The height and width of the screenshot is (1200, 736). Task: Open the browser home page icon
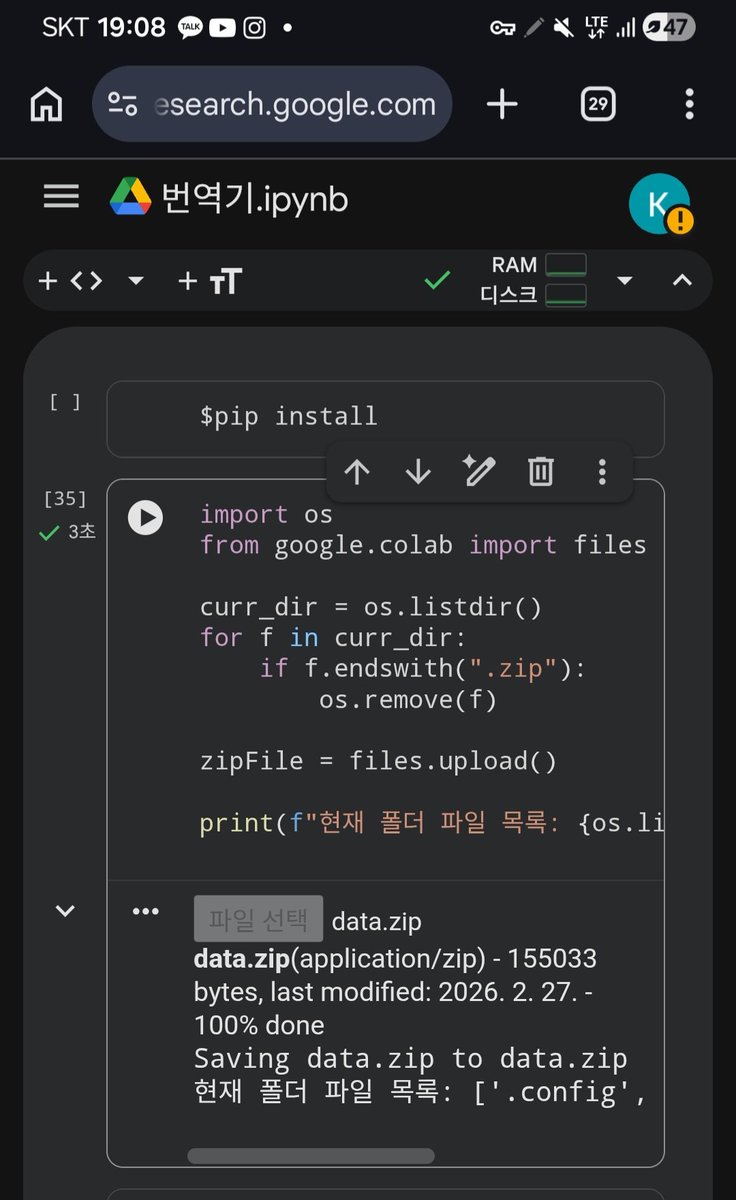[46, 104]
